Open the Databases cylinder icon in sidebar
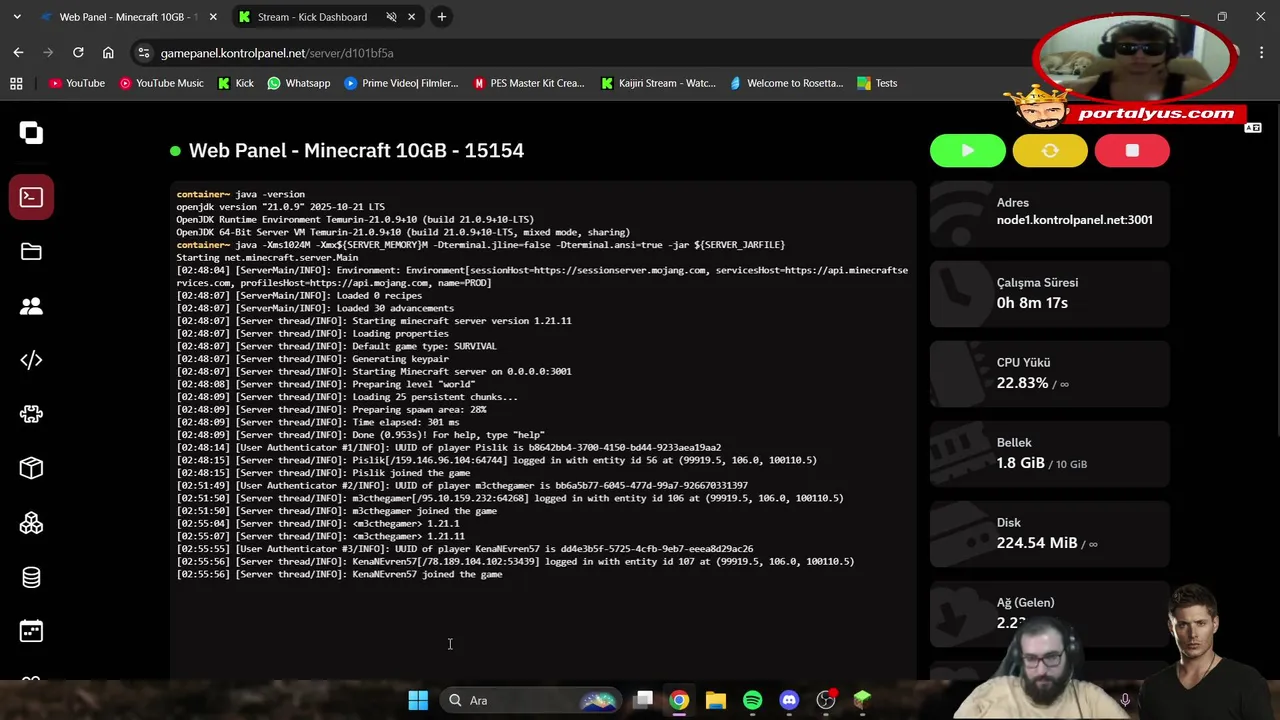 click(31, 577)
